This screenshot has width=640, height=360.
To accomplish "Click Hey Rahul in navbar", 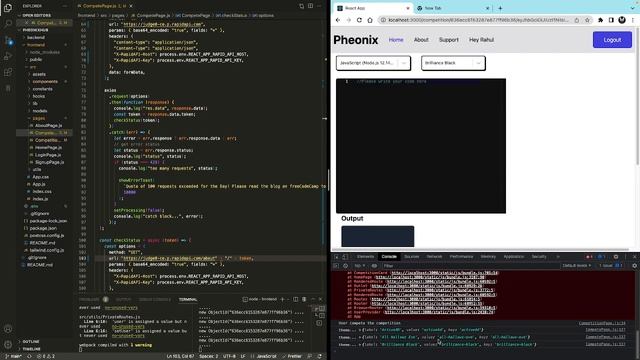I will [481, 40].
